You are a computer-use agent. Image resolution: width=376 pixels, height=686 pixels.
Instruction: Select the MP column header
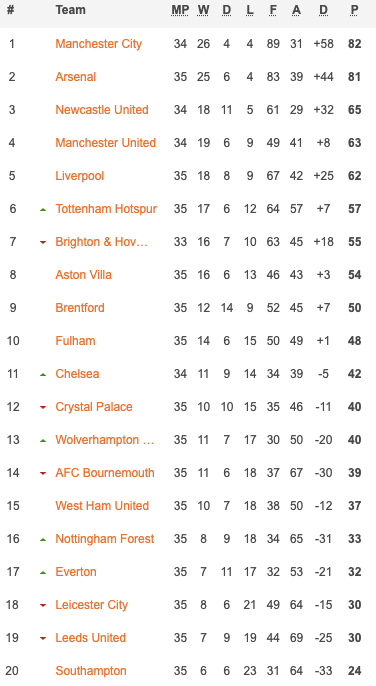click(x=180, y=10)
